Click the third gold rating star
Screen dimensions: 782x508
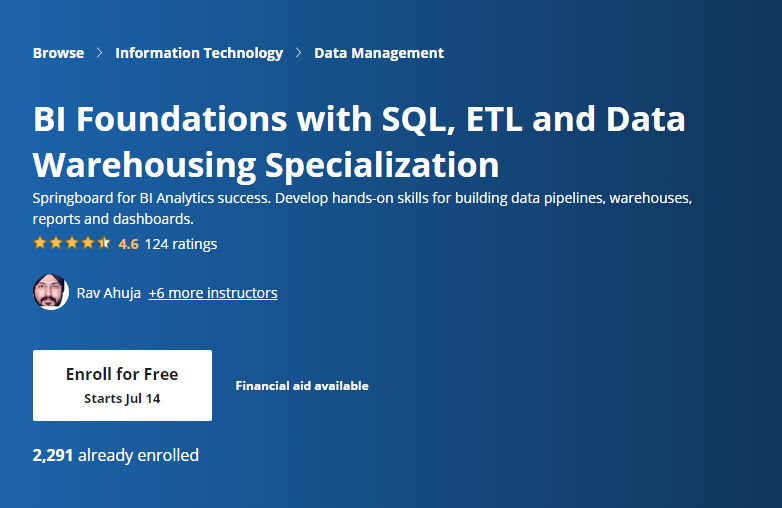click(x=72, y=243)
